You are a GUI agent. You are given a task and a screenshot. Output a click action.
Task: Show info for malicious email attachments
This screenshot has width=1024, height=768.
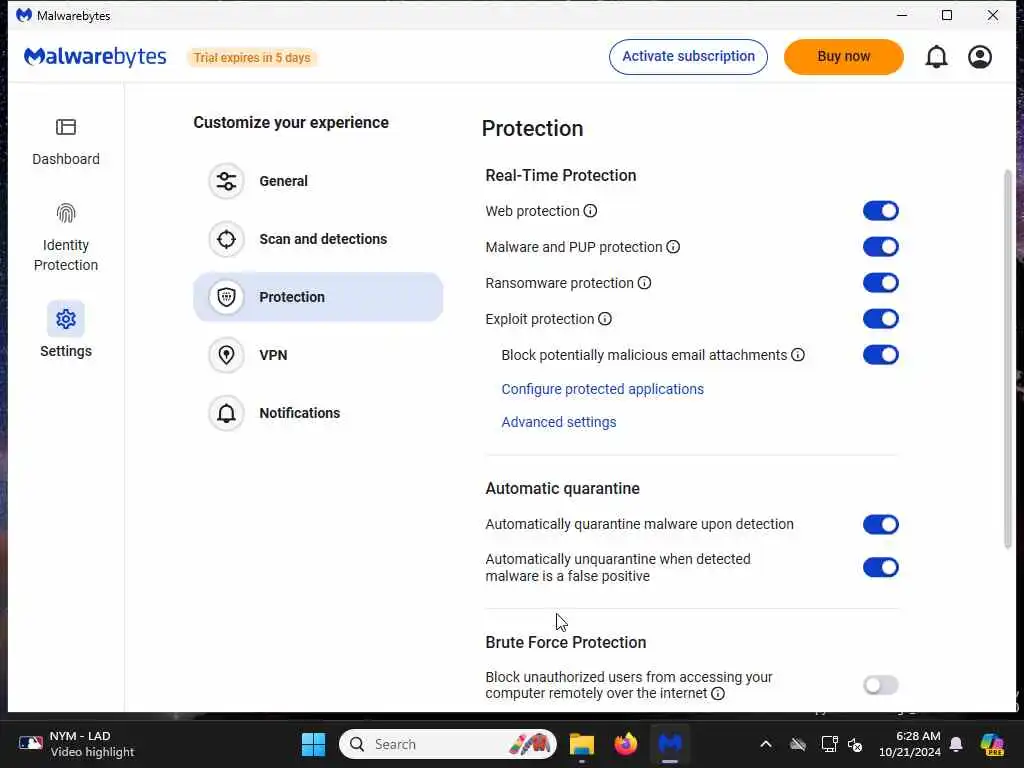[x=798, y=355]
